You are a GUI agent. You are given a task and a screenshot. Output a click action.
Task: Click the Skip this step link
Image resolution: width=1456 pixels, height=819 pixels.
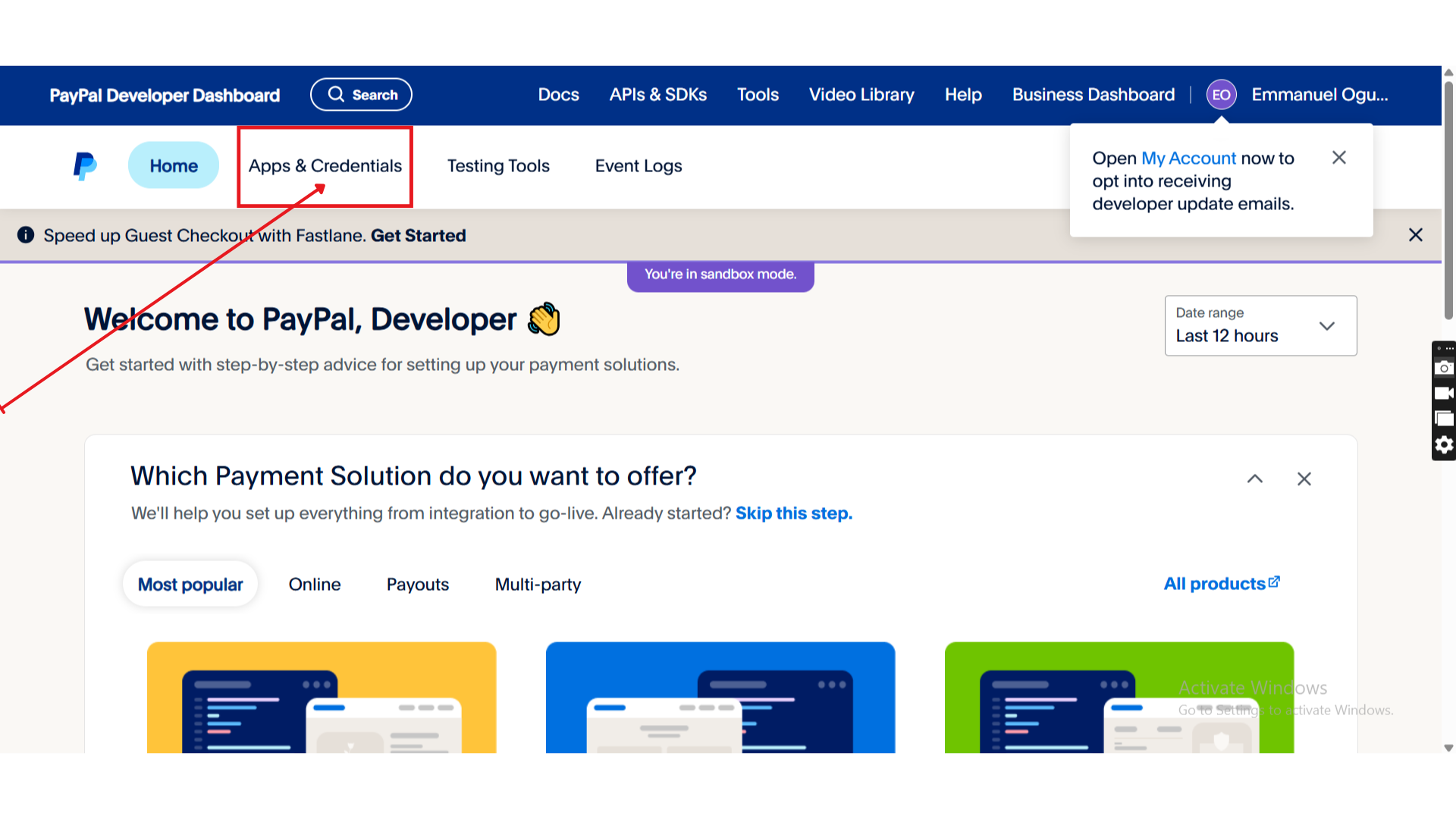coord(793,513)
